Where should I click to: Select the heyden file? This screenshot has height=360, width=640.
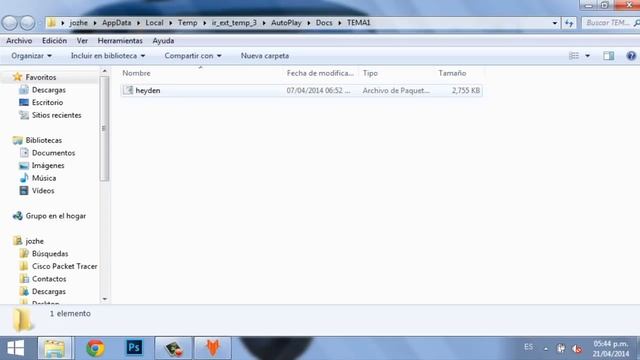click(302, 91)
